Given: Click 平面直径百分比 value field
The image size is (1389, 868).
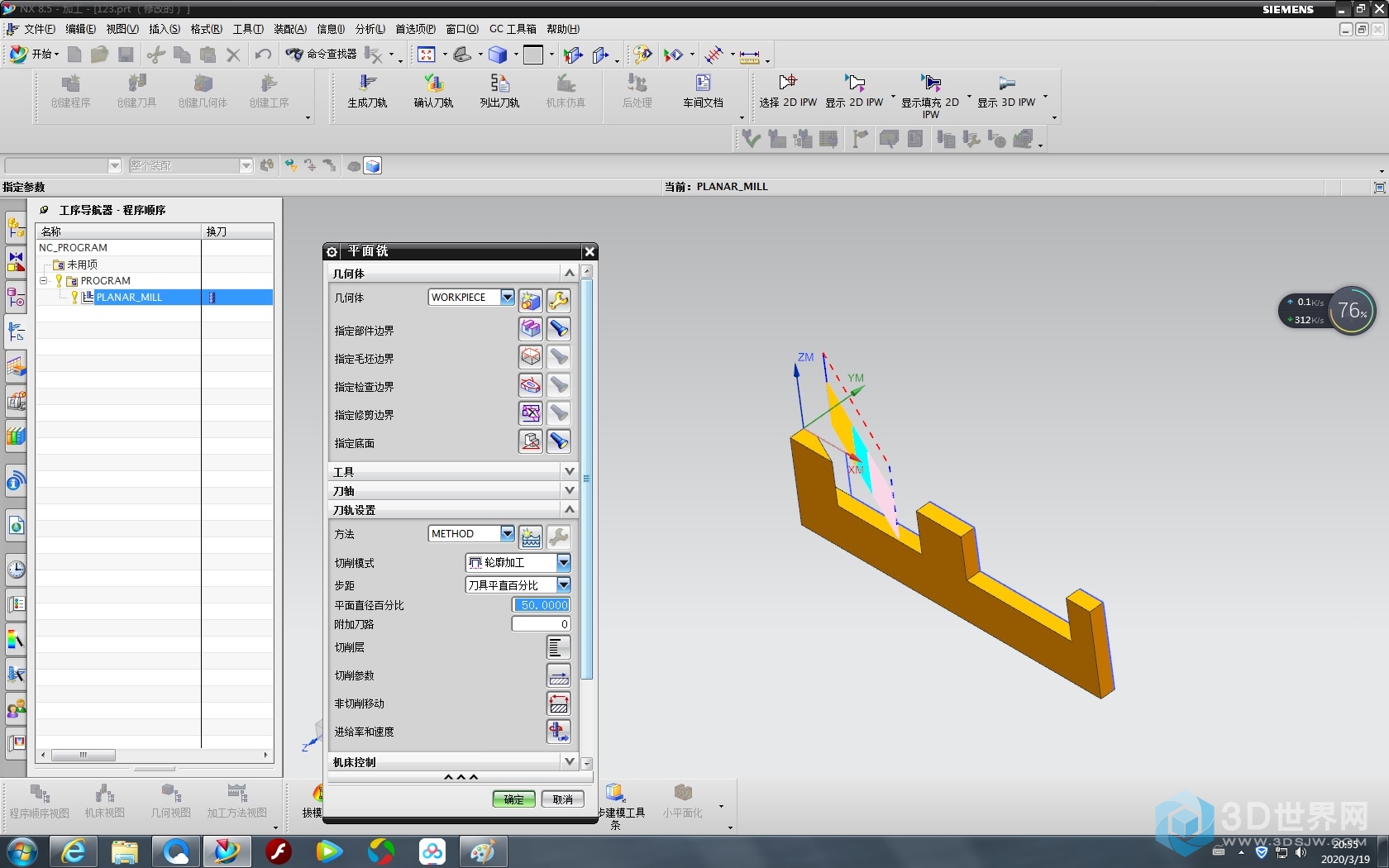Looking at the screenshot, I should [542, 605].
